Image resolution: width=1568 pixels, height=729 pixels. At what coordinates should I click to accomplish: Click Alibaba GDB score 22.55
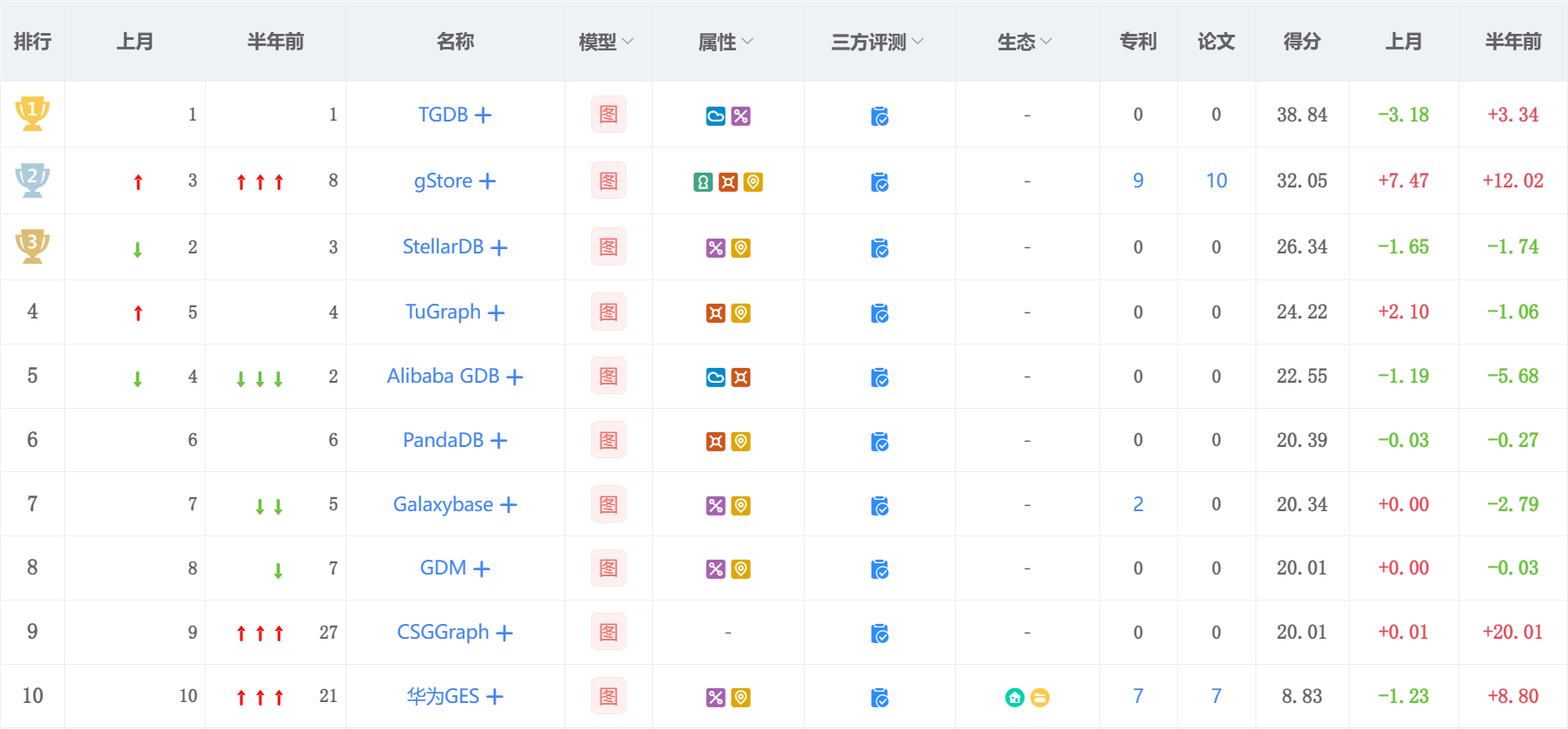[x=1302, y=376]
